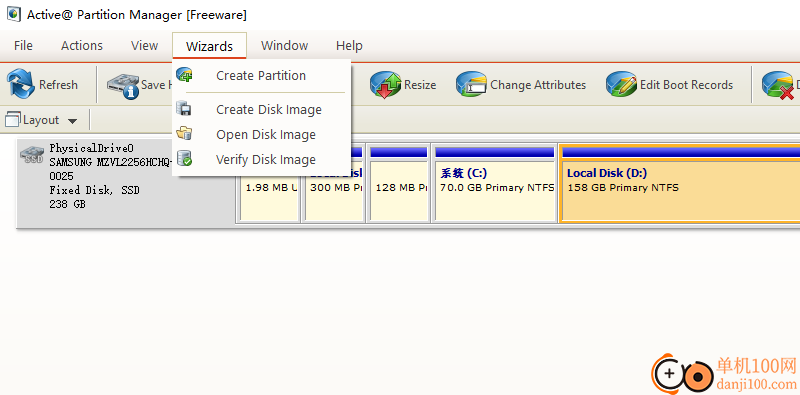800x395 pixels.
Task: Click the Resize toolbar label
Action: [x=420, y=85]
